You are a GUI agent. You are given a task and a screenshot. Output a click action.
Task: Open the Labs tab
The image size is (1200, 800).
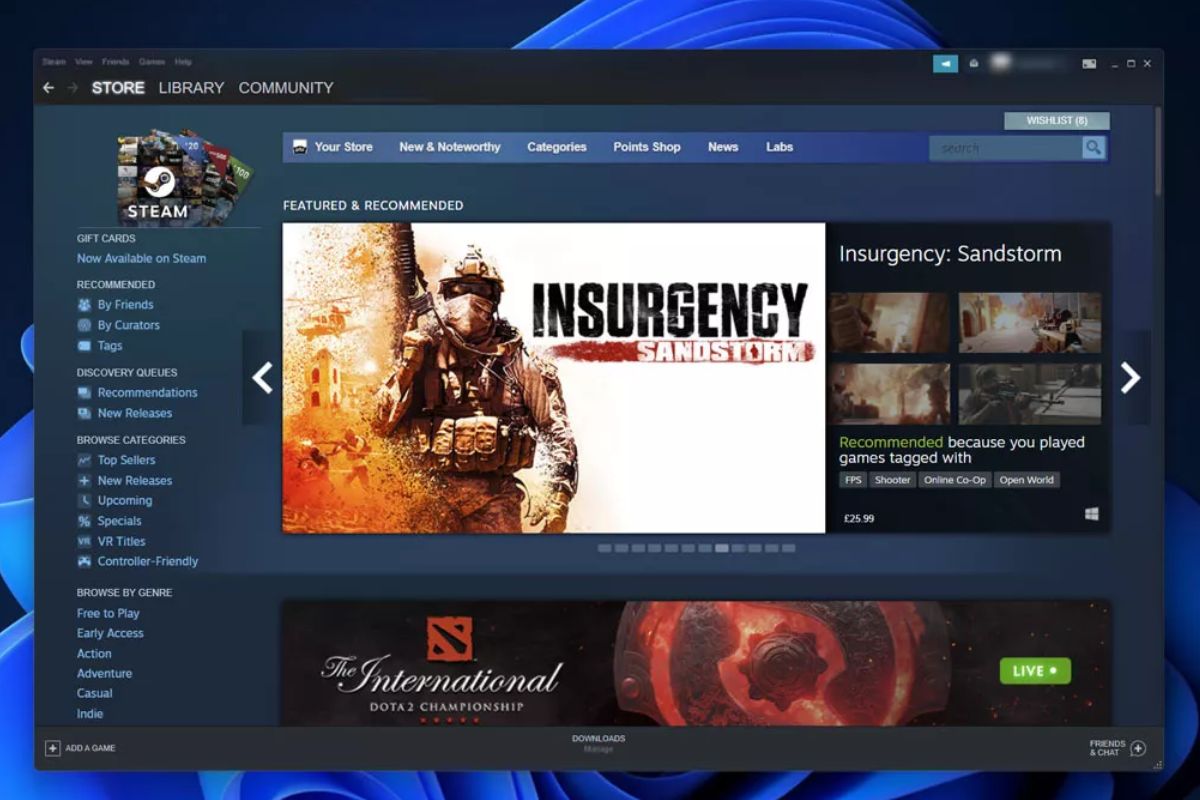tap(779, 147)
